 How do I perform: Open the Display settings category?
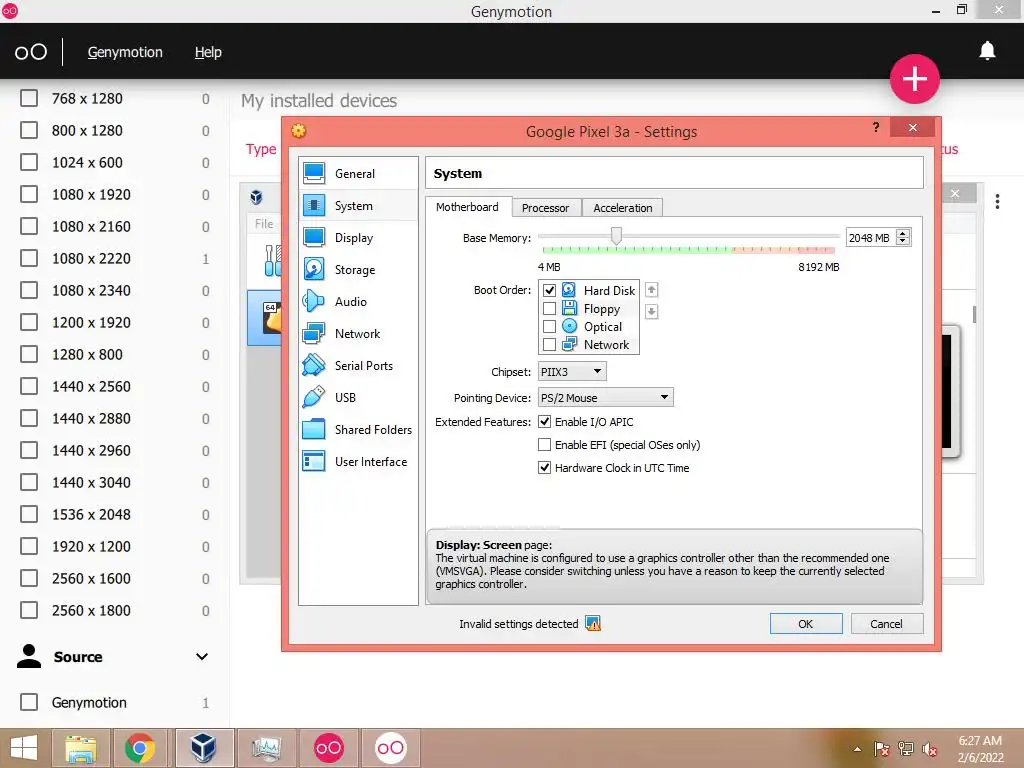point(357,238)
